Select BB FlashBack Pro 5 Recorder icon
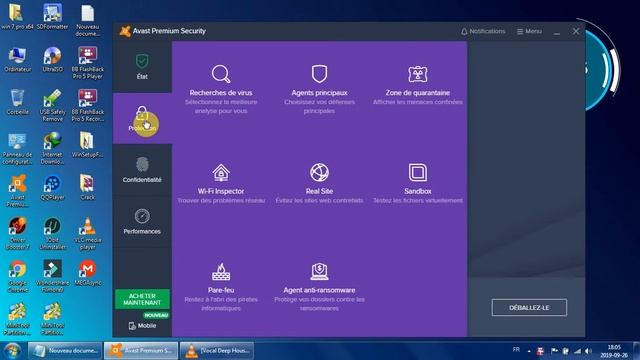 coord(87,105)
